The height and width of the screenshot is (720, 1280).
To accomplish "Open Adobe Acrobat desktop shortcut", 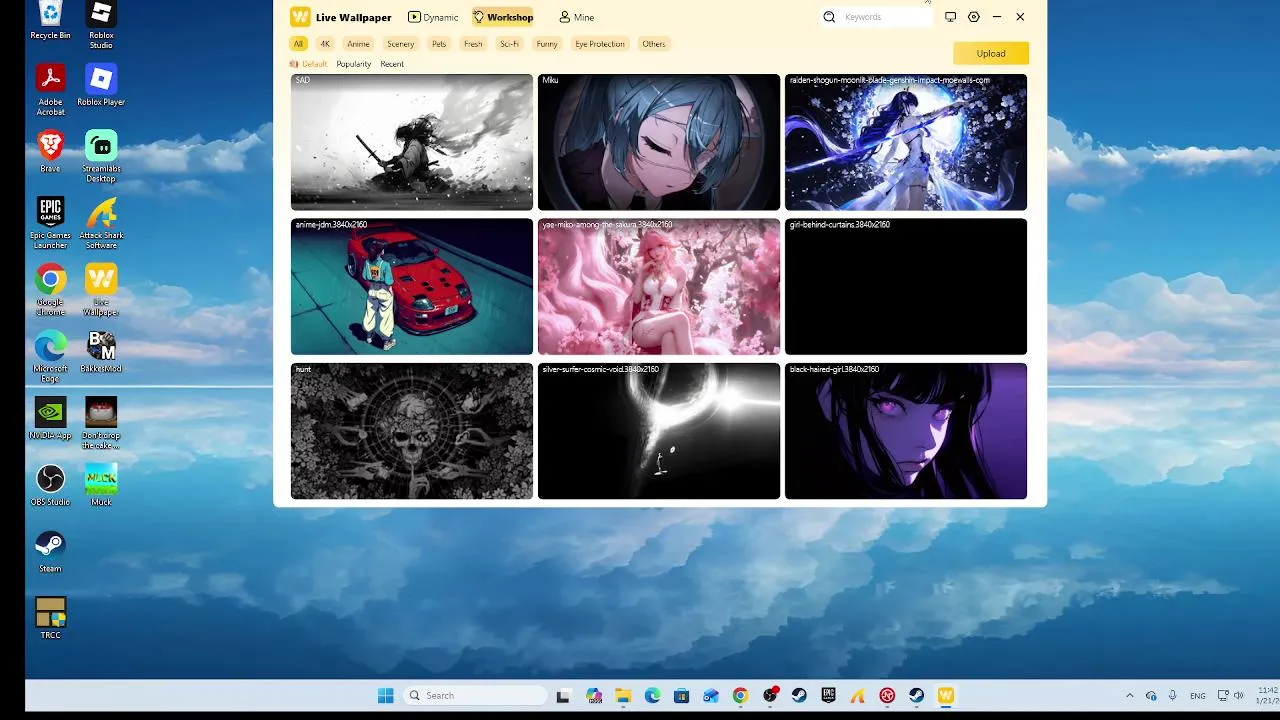I will pos(50,89).
